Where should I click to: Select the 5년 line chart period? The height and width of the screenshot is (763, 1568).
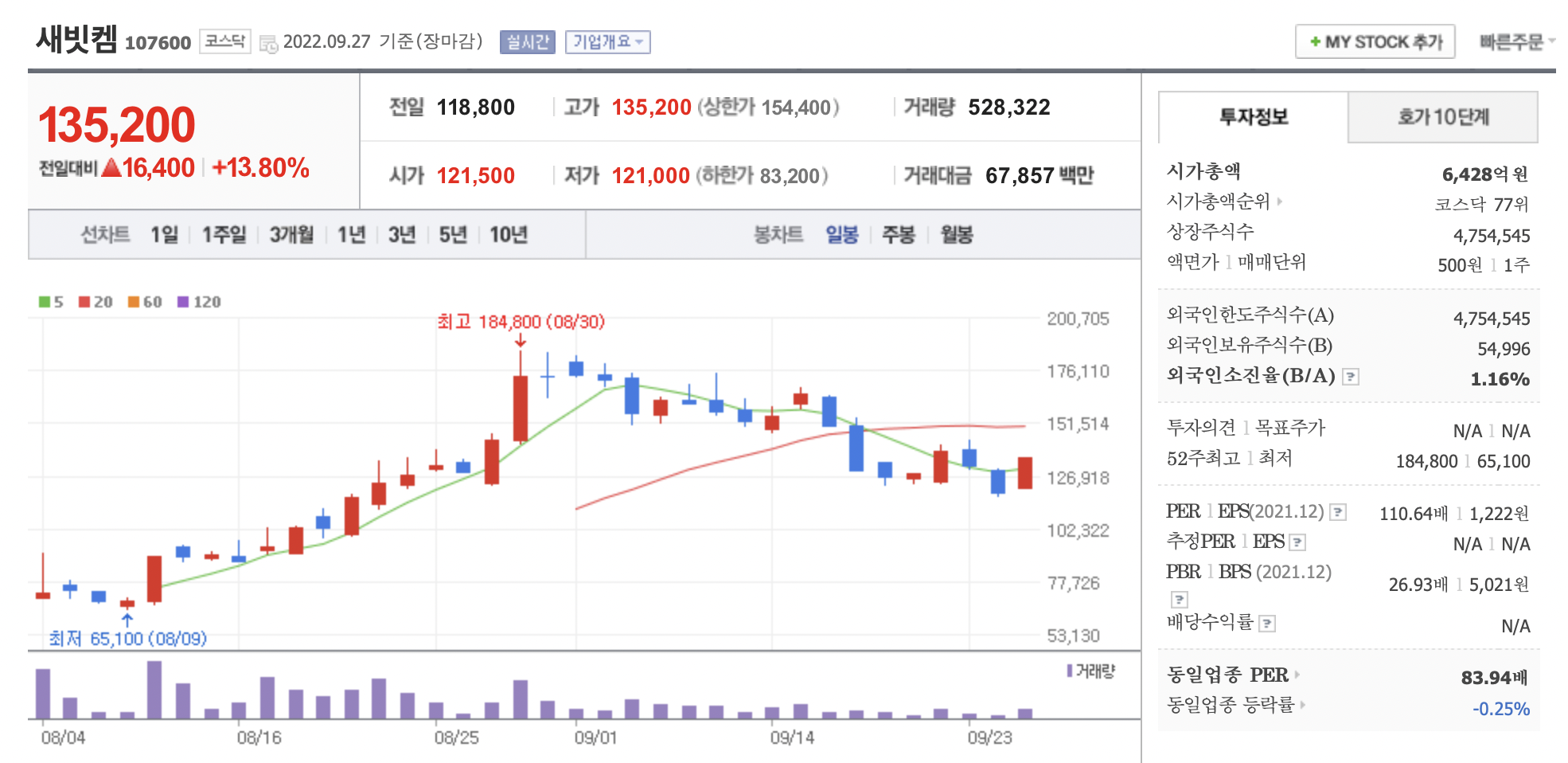453,235
